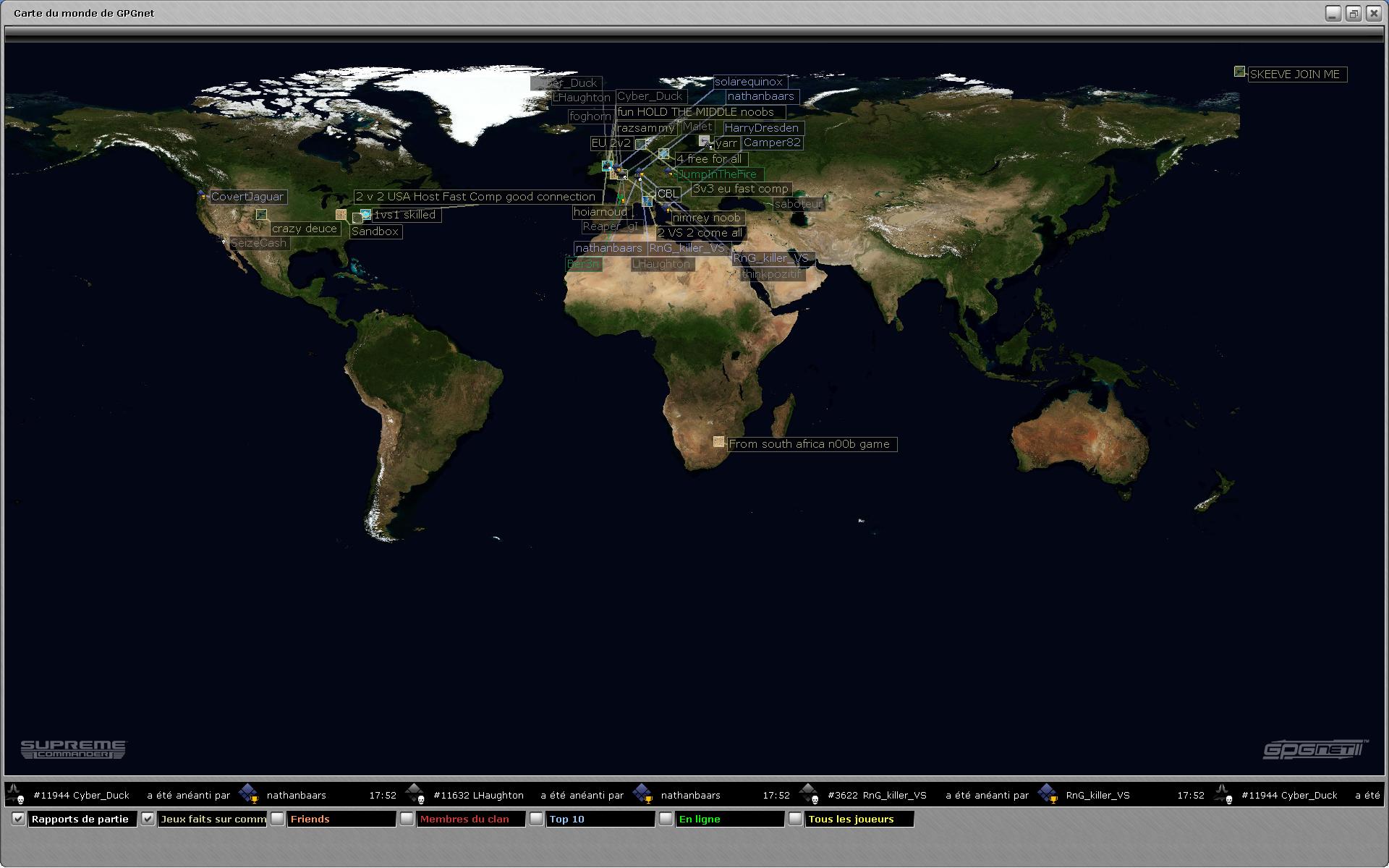The image size is (1389, 868).
Task: Click the SKEEVE JOIN ME game map icon
Action: [1239, 72]
